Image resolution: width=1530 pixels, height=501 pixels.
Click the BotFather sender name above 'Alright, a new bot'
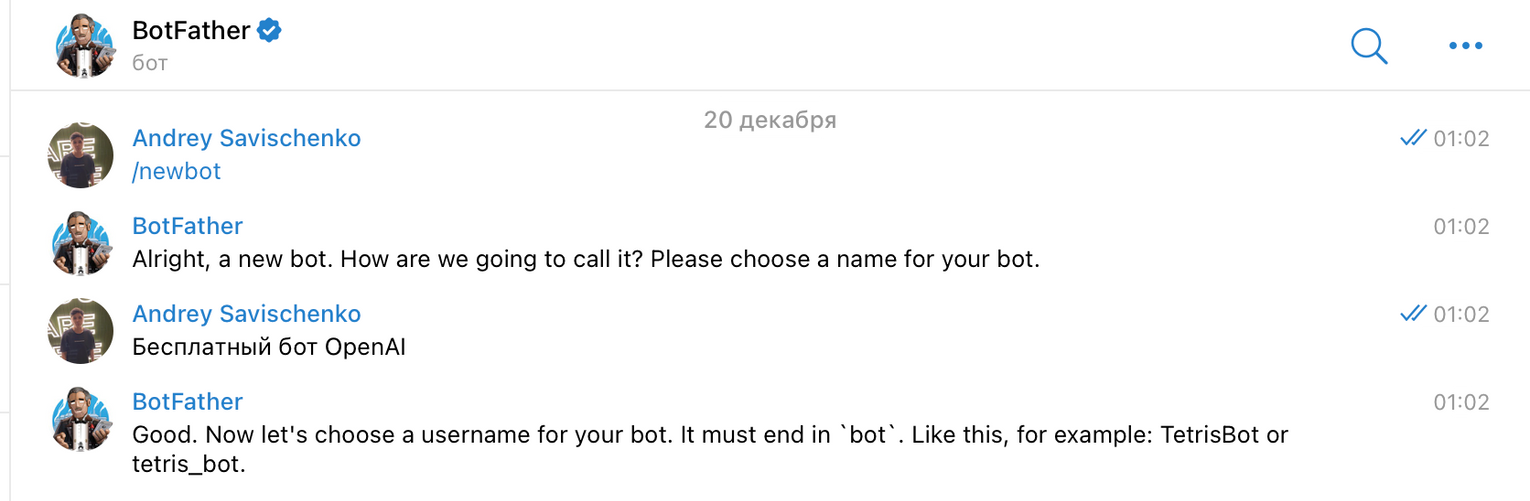(x=187, y=226)
